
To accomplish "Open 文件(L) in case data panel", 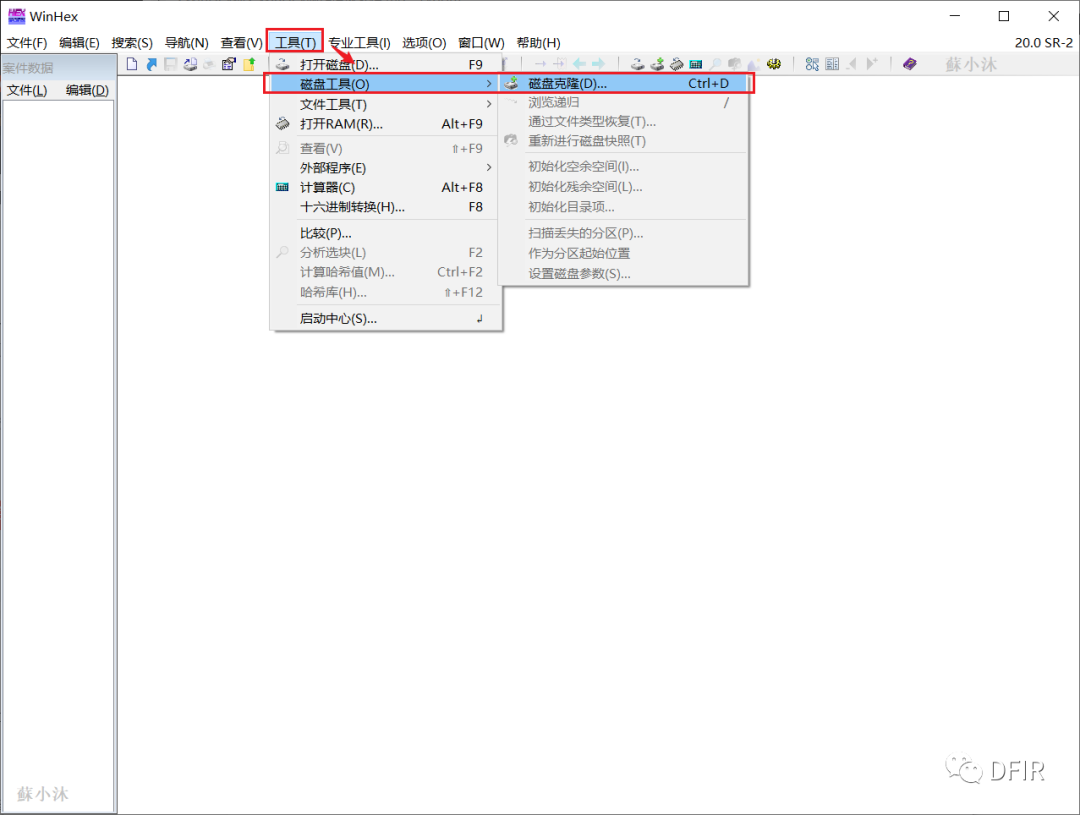I will 27,90.
